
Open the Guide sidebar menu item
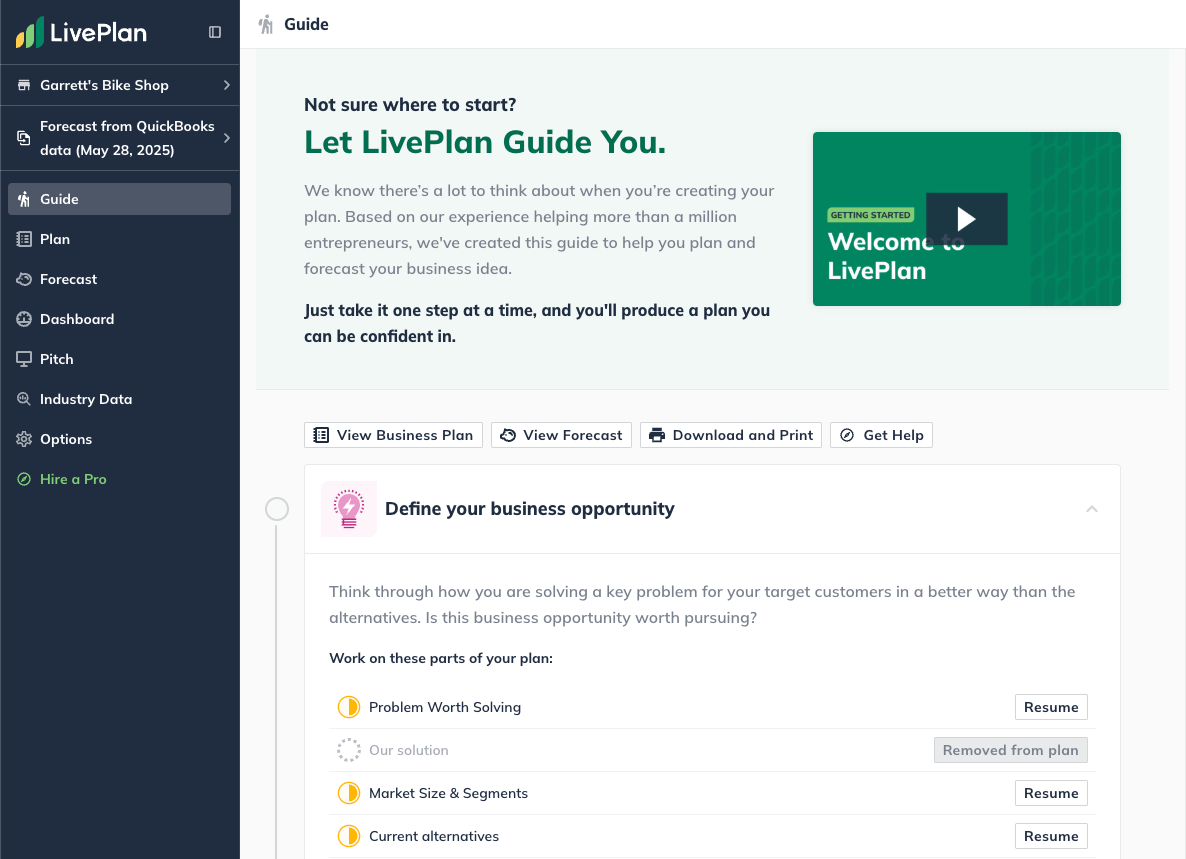pos(120,199)
